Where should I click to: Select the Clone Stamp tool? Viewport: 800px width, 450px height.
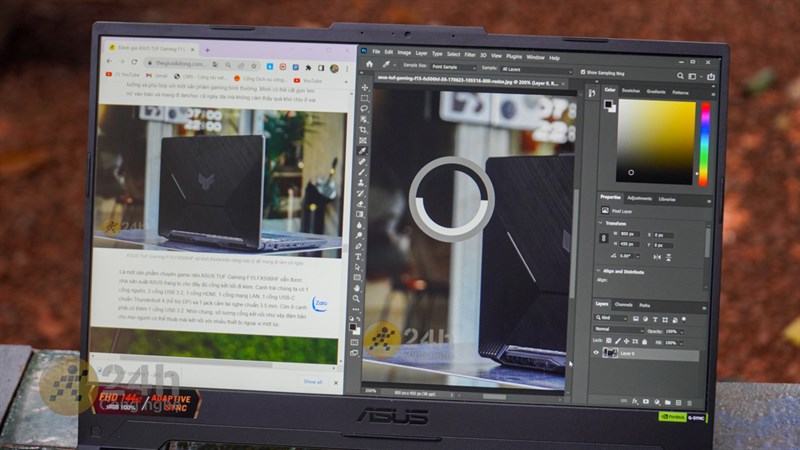tap(361, 183)
